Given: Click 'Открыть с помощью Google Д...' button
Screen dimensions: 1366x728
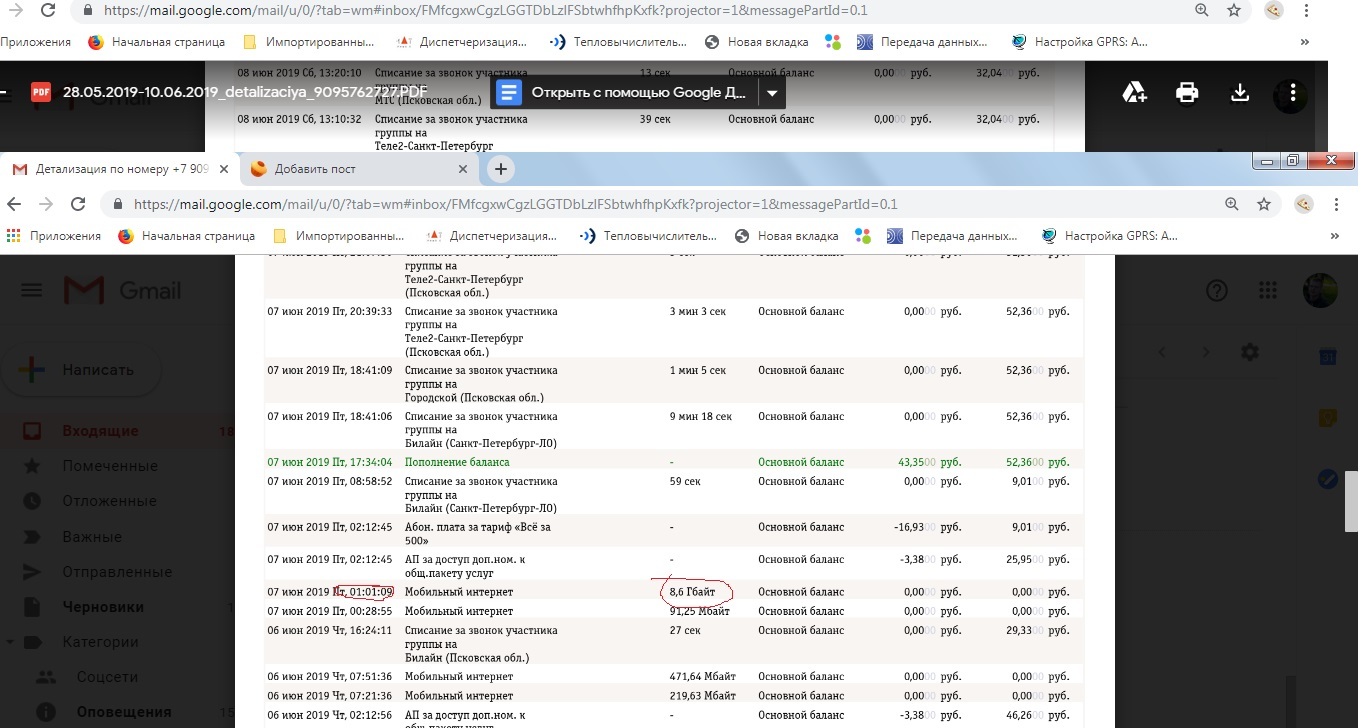Looking at the screenshot, I should [626, 93].
